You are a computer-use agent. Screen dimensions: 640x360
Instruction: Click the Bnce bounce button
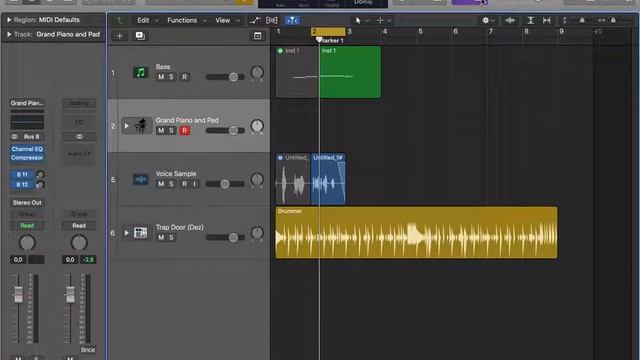[x=88, y=349]
